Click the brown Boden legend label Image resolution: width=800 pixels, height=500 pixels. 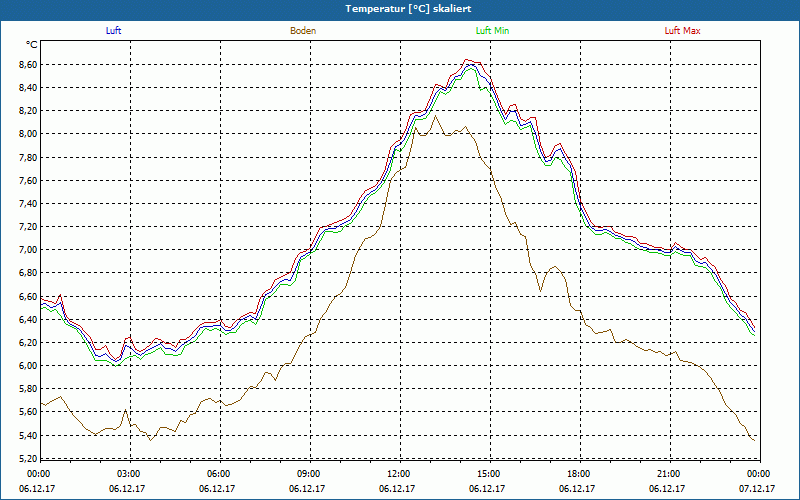(303, 31)
